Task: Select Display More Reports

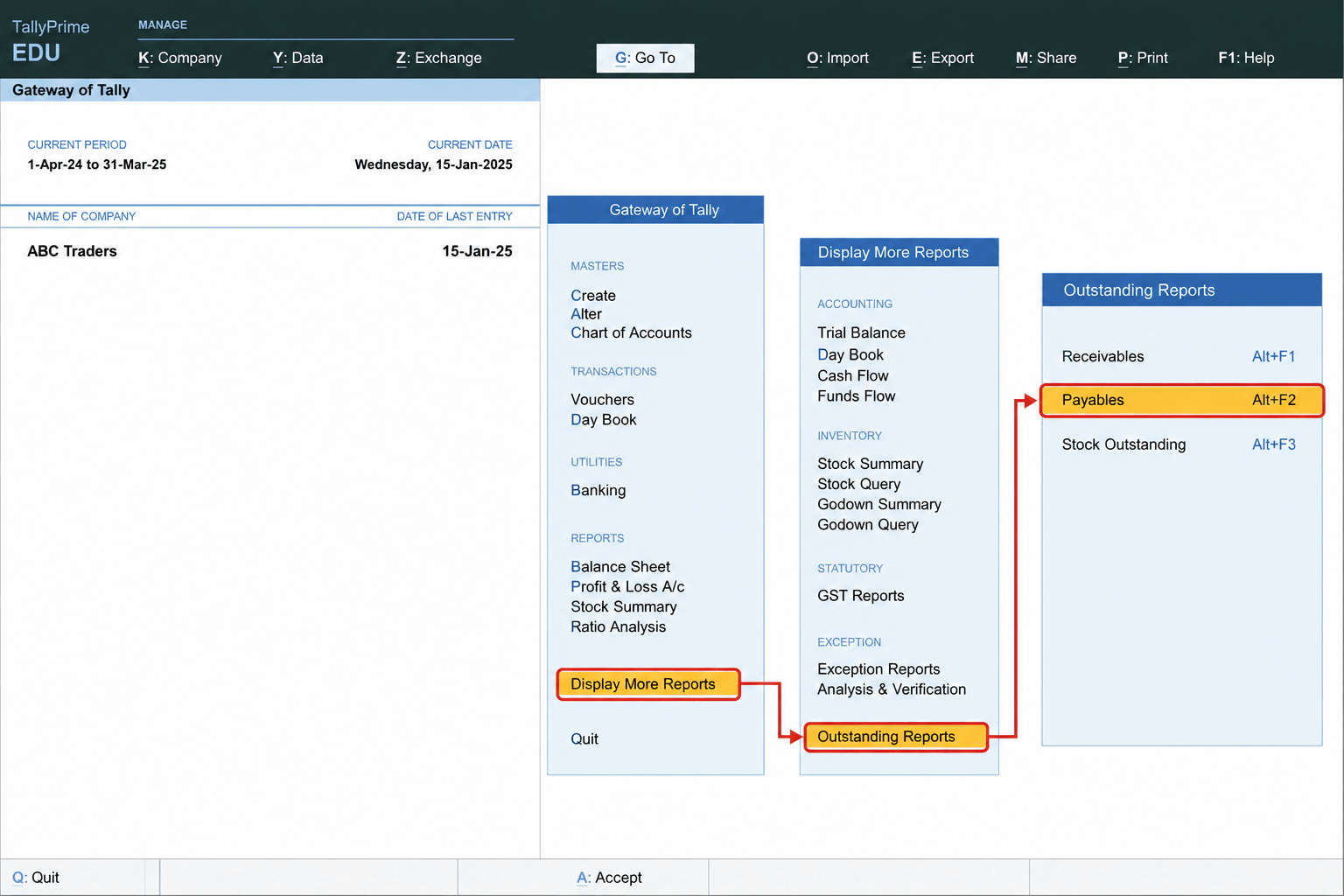Action: pyautogui.click(x=648, y=684)
